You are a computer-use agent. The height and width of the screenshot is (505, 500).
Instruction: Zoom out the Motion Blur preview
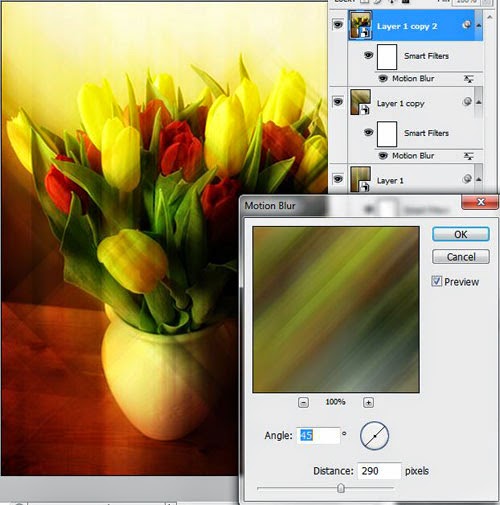(303, 402)
